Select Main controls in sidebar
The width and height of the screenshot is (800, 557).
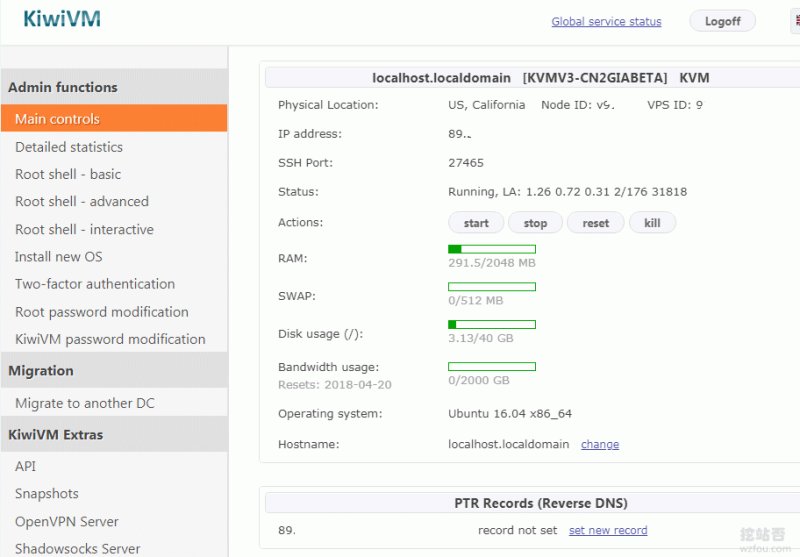(x=114, y=118)
